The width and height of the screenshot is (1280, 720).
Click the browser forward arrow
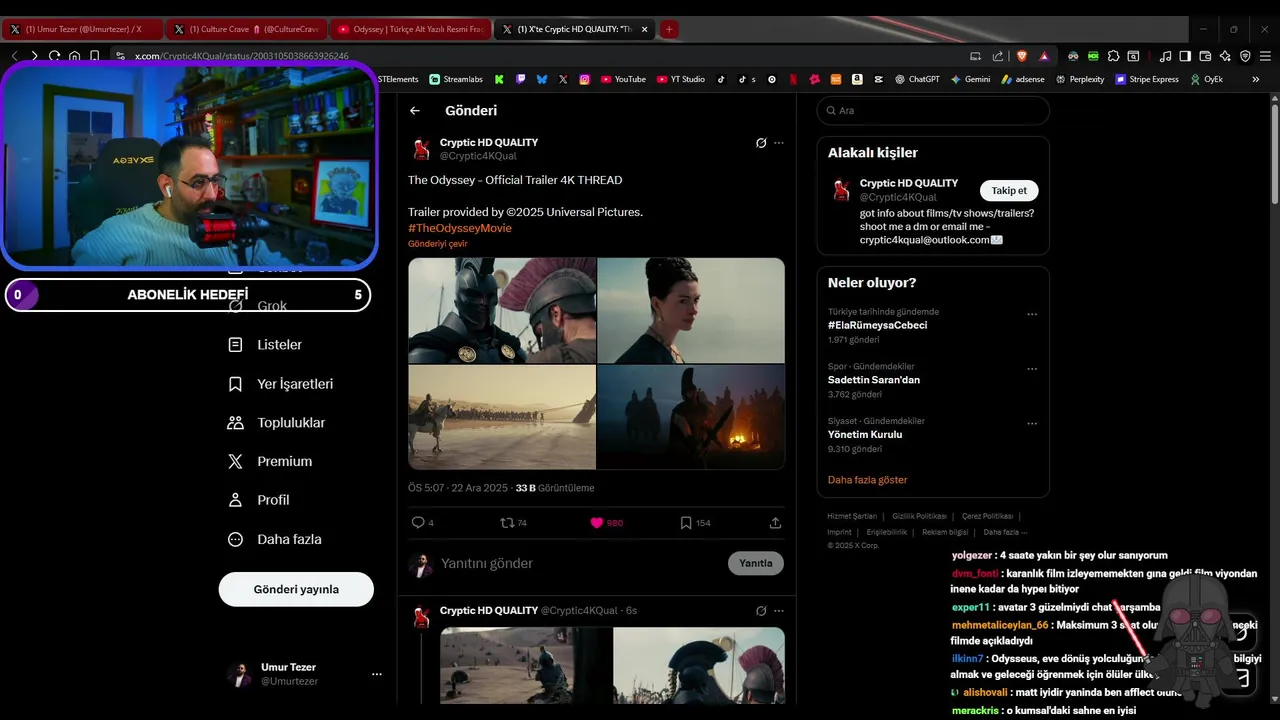(34, 56)
